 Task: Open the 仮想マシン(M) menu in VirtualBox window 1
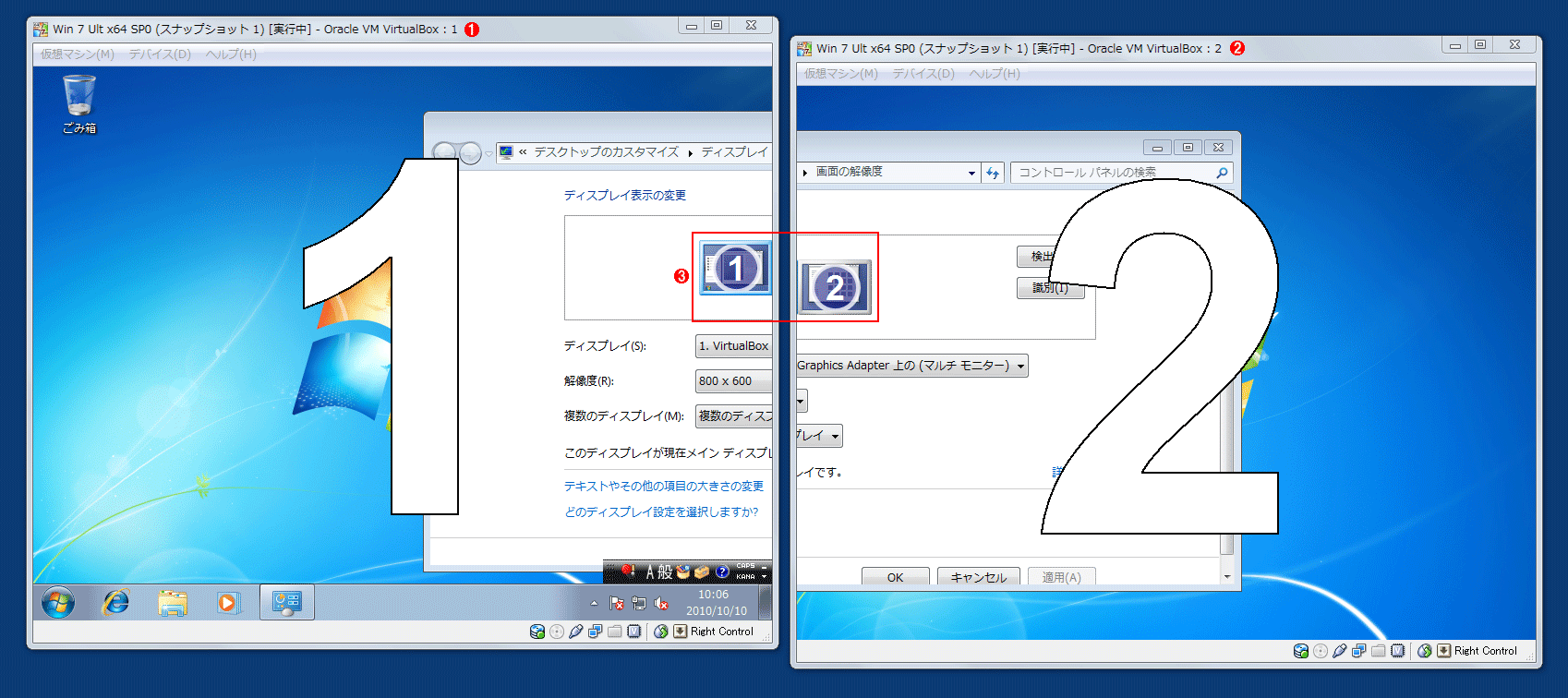click(78, 54)
